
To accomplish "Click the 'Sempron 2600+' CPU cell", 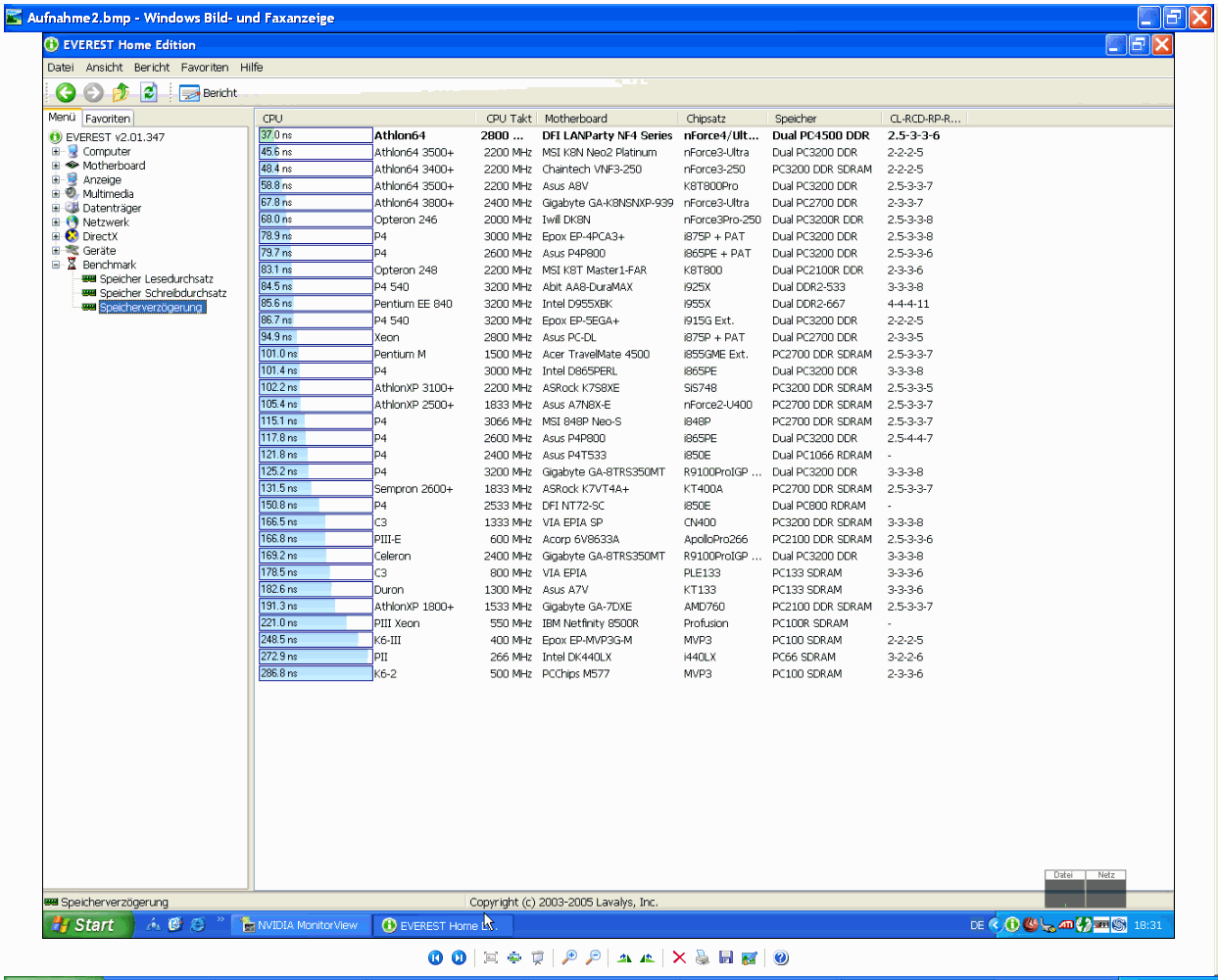I will (x=414, y=489).
